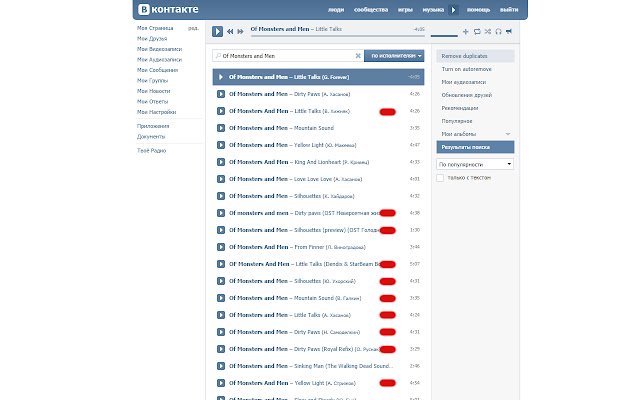Play King And Lionheart using its play icon
This screenshot has height=400, width=640.
[x=221, y=162]
